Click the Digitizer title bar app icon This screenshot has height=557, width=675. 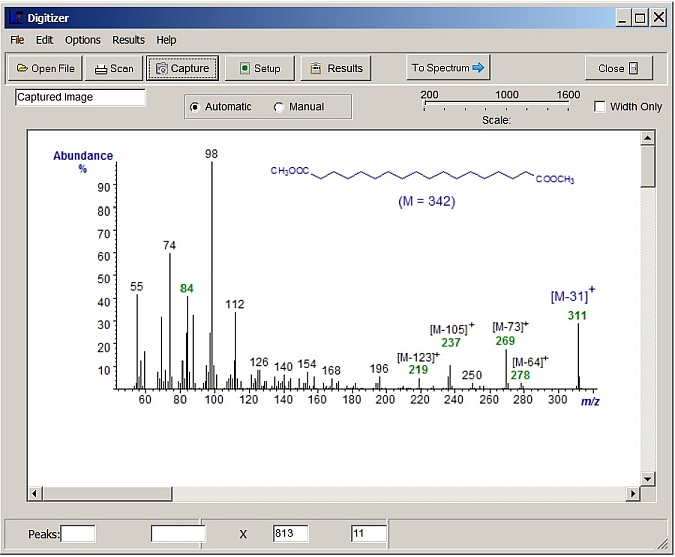coord(13,17)
